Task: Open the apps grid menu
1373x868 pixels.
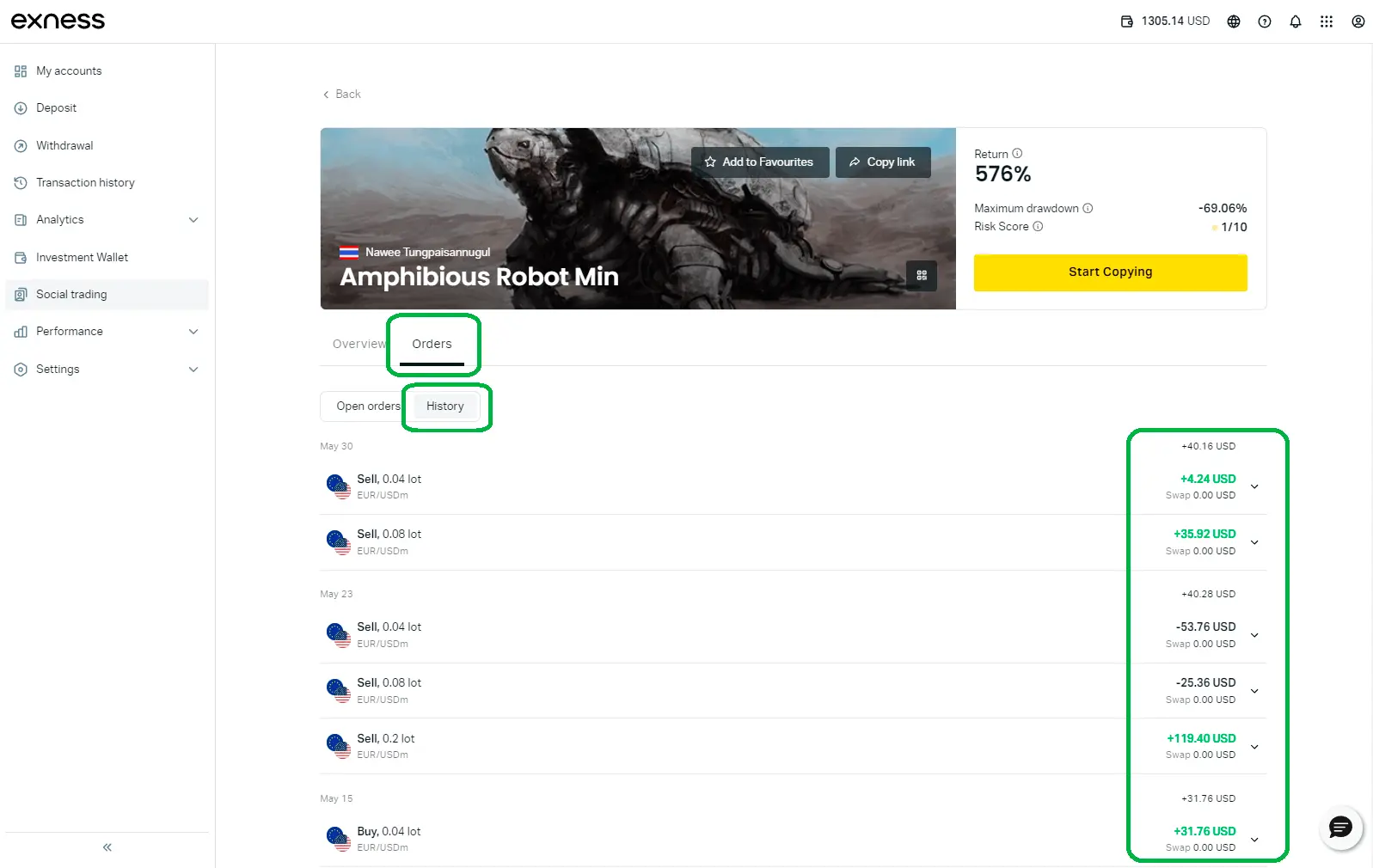Action: click(1327, 21)
